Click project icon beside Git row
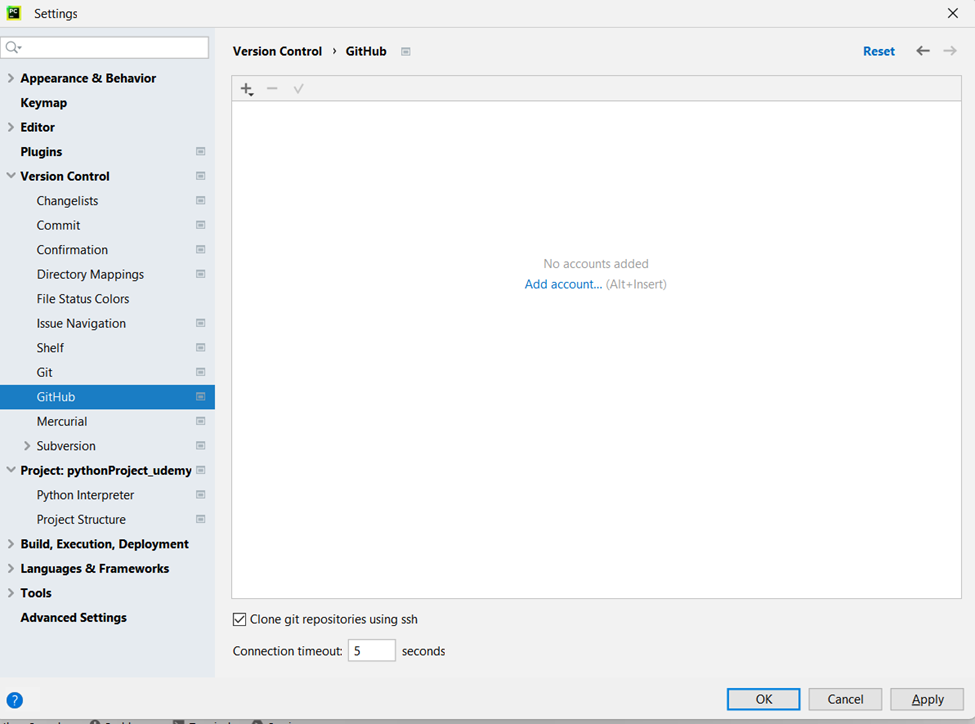Viewport: 975px width, 724px height. pyautogui.click(x=200, y=372)
